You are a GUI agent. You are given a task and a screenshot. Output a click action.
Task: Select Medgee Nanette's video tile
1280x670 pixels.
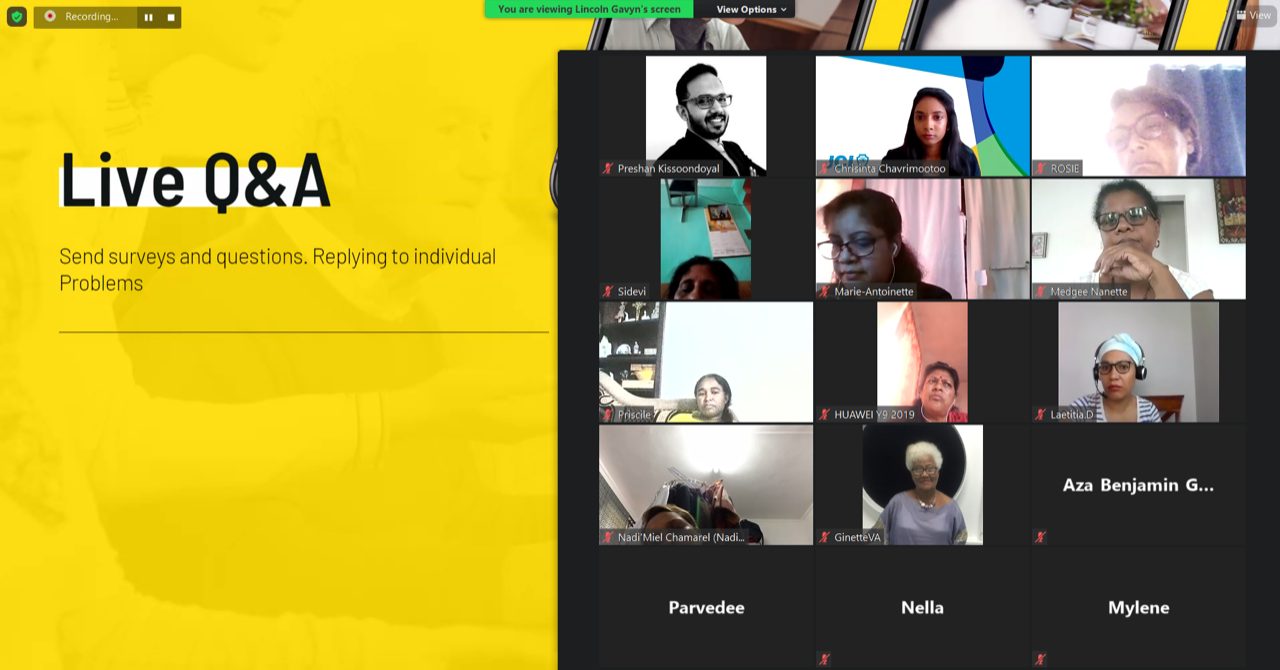coord(1138,239)
